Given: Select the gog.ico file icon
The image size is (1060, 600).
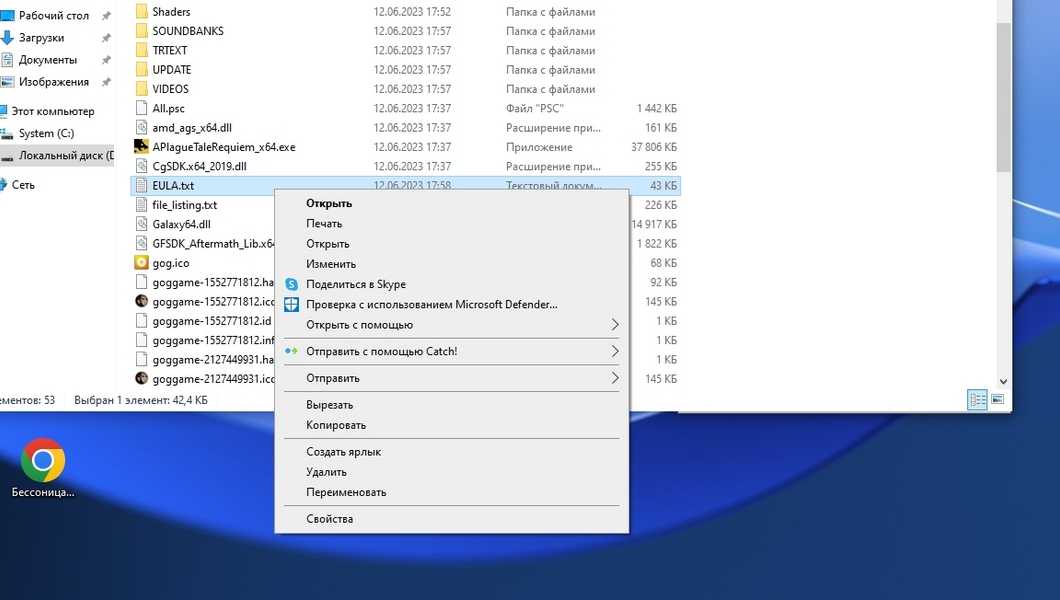Looking at the screenshot, I should pos(142,263).
